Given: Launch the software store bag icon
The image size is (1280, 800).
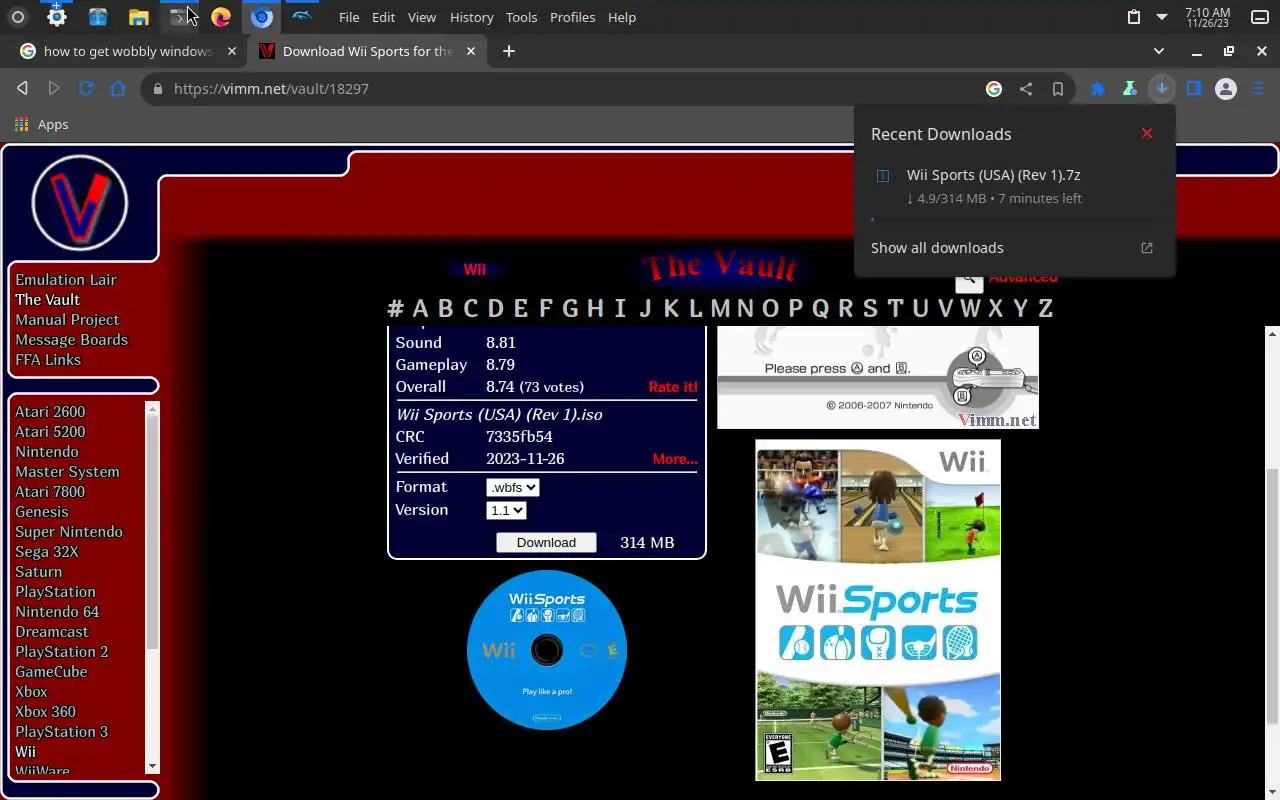Looking at the screenshot, I should tap(98, 17).
